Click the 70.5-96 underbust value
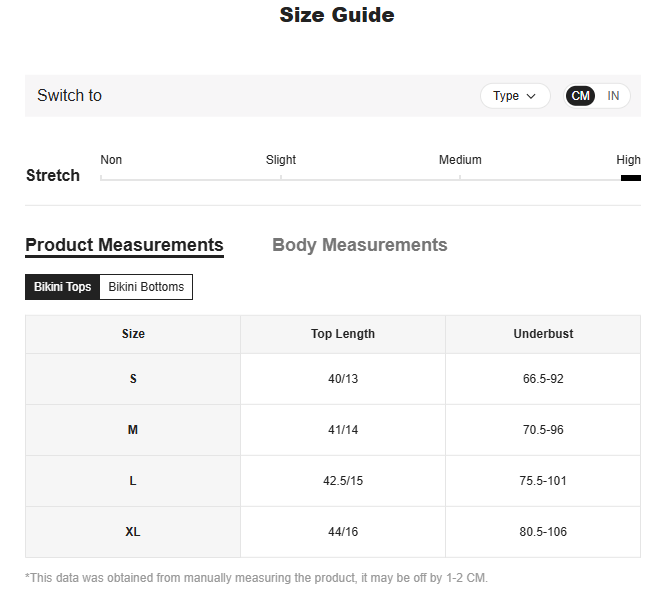The height and width of the screenshot is (593, 671). click(x=543, y=430)
